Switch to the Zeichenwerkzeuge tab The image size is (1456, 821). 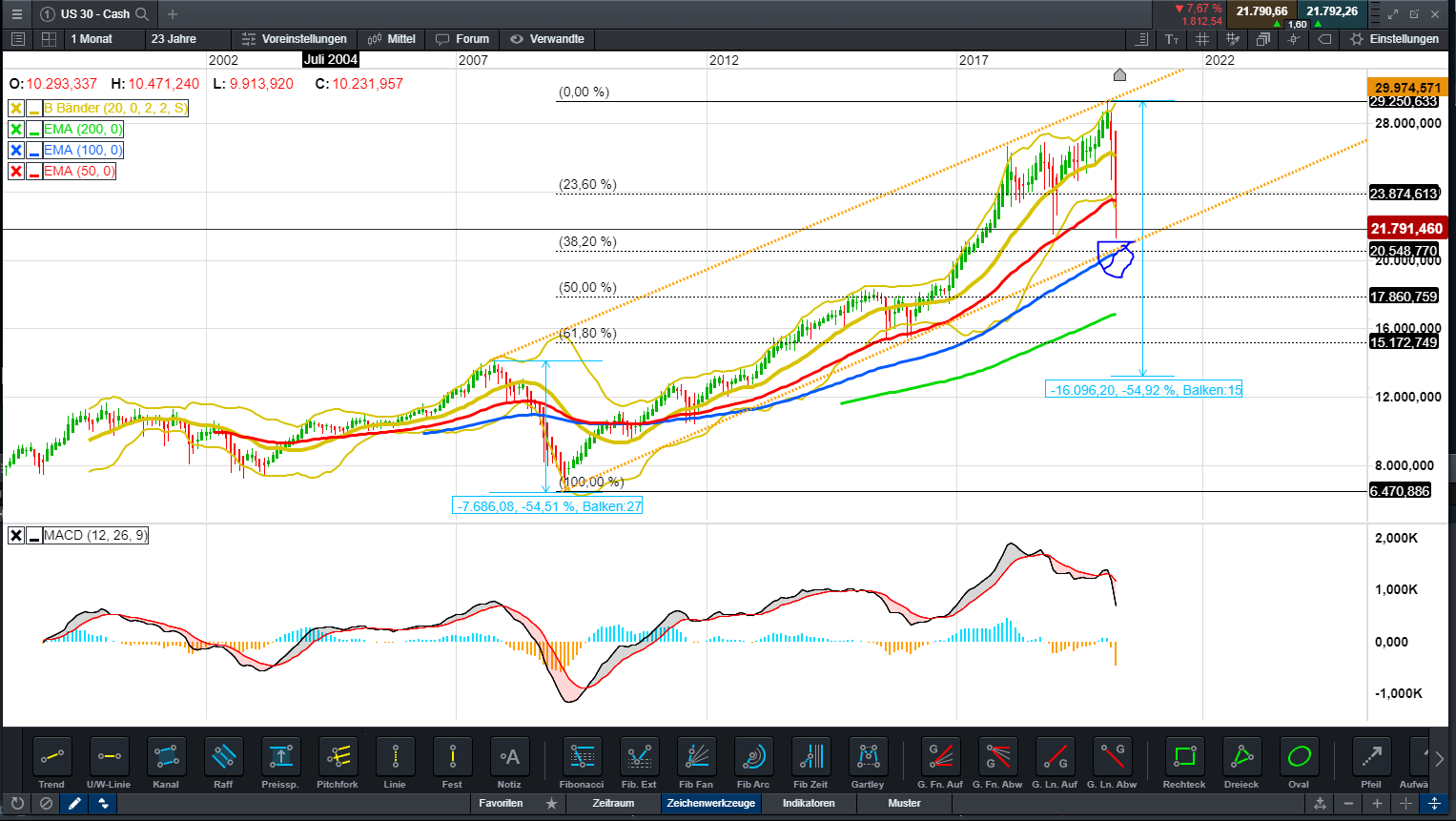click(711, 804)
